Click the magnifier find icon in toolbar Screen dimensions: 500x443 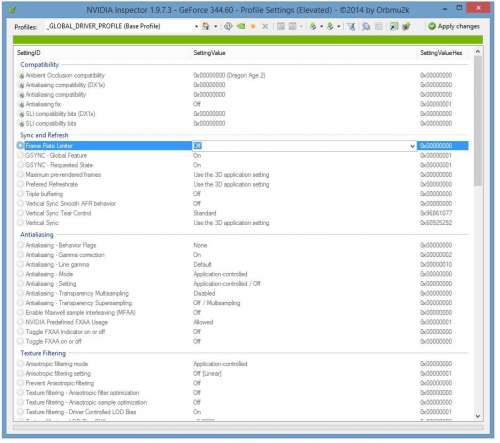tap(366, 26)
